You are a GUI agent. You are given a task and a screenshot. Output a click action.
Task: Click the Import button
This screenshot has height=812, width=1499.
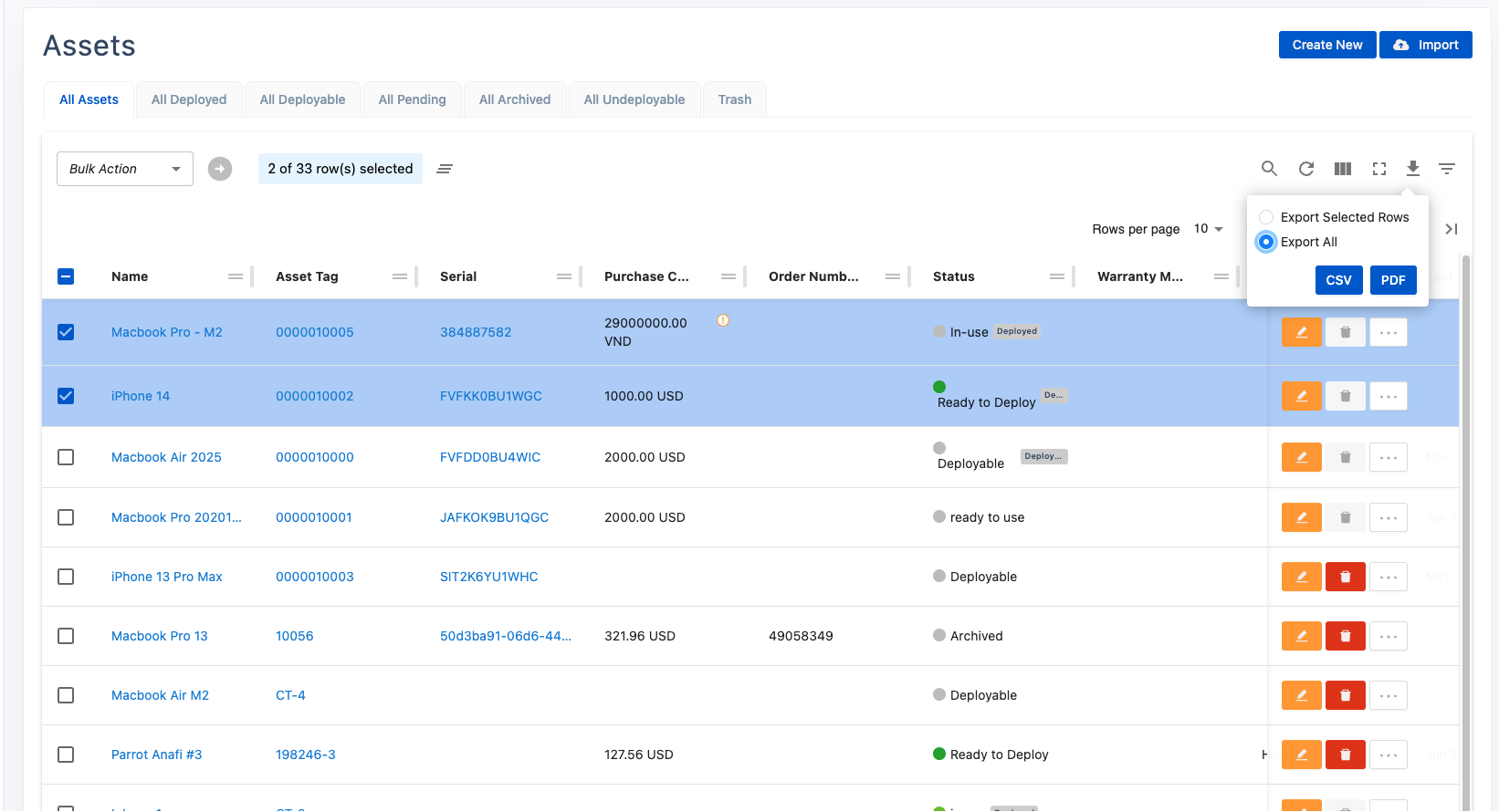(1426, 45)
